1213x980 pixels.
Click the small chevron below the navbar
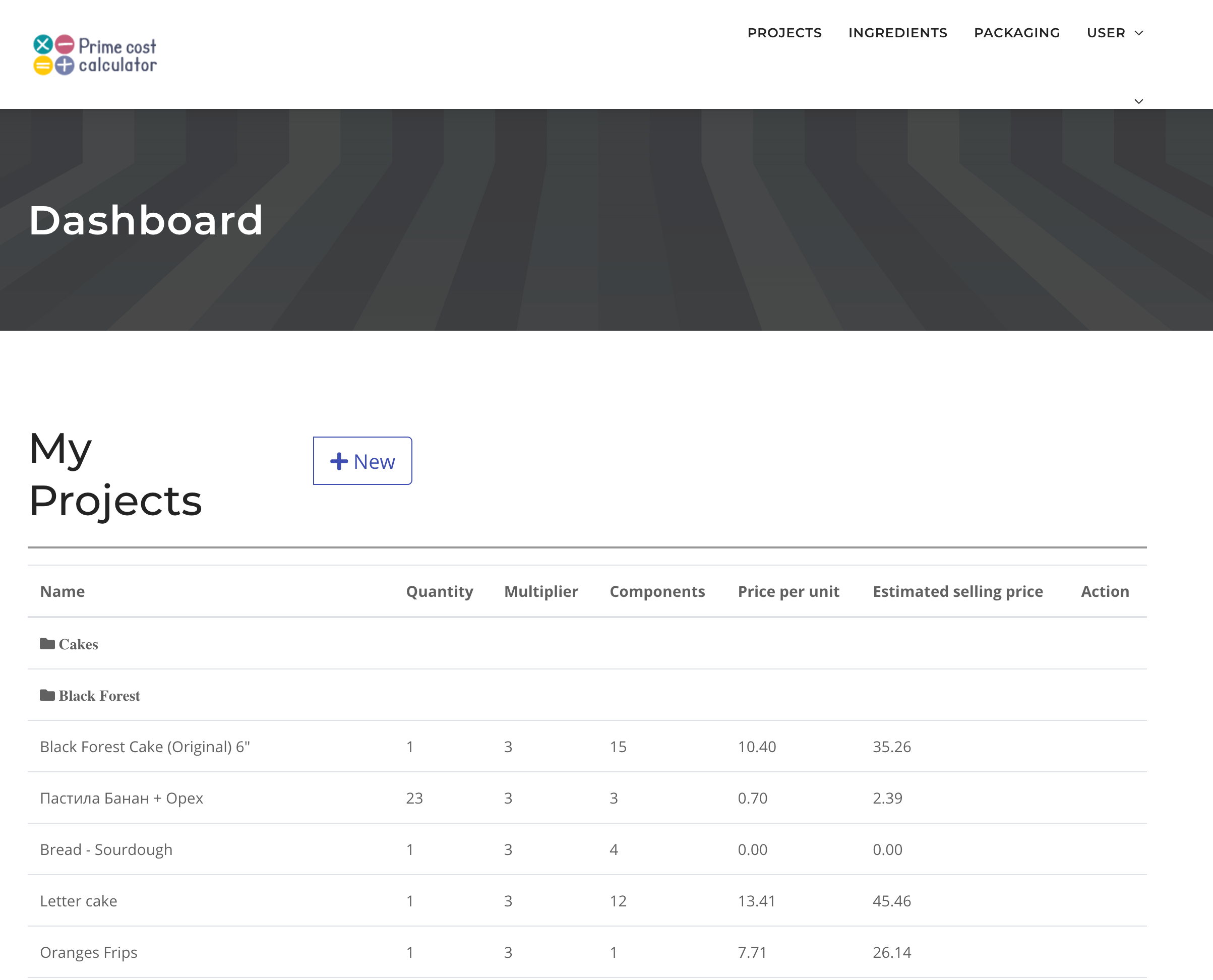(1138, 102)
